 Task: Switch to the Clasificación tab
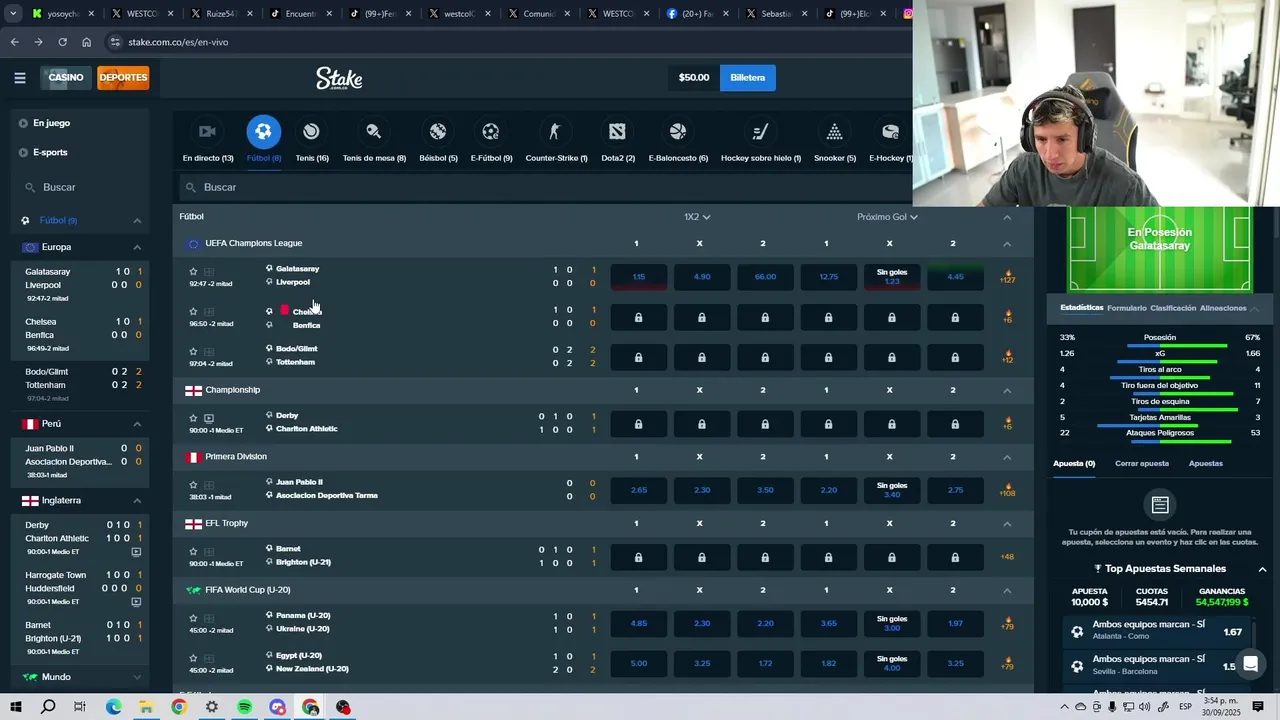[x=1173, y=308]
